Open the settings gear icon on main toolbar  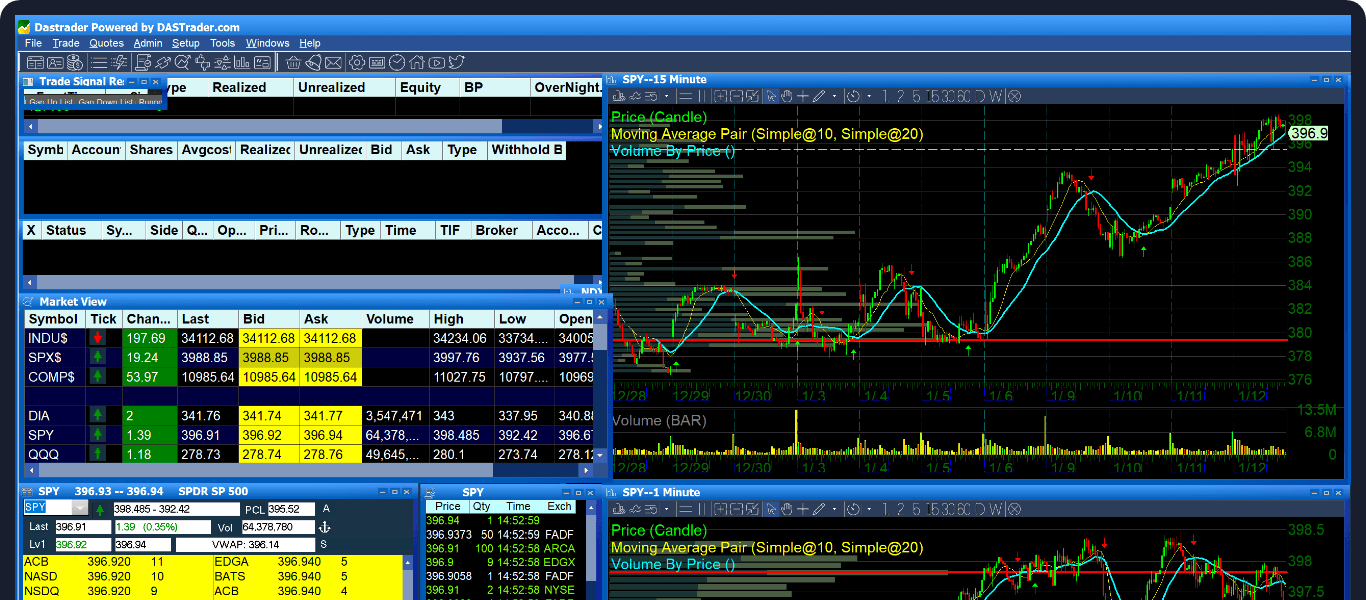click(357, 62)
